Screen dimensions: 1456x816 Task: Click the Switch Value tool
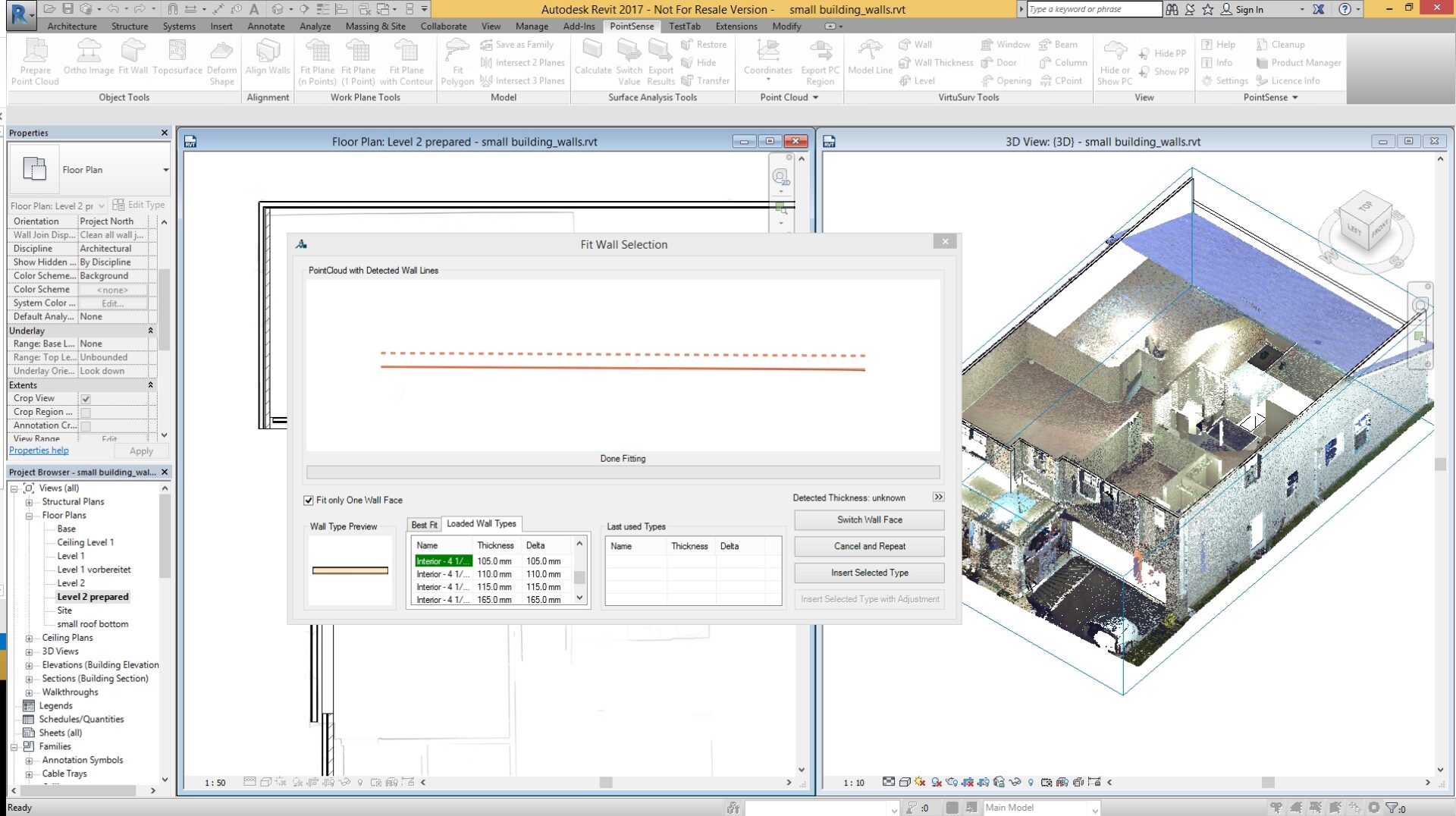click(x=629, y=62)
